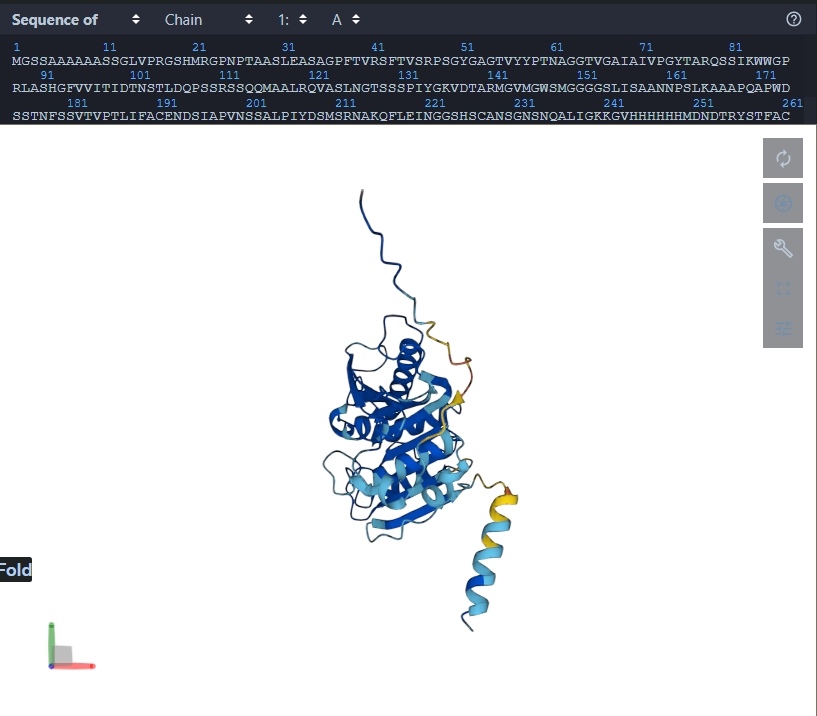Click sequence residue number 251
This screenshot has height=716, width=817.
coord(703,103)
